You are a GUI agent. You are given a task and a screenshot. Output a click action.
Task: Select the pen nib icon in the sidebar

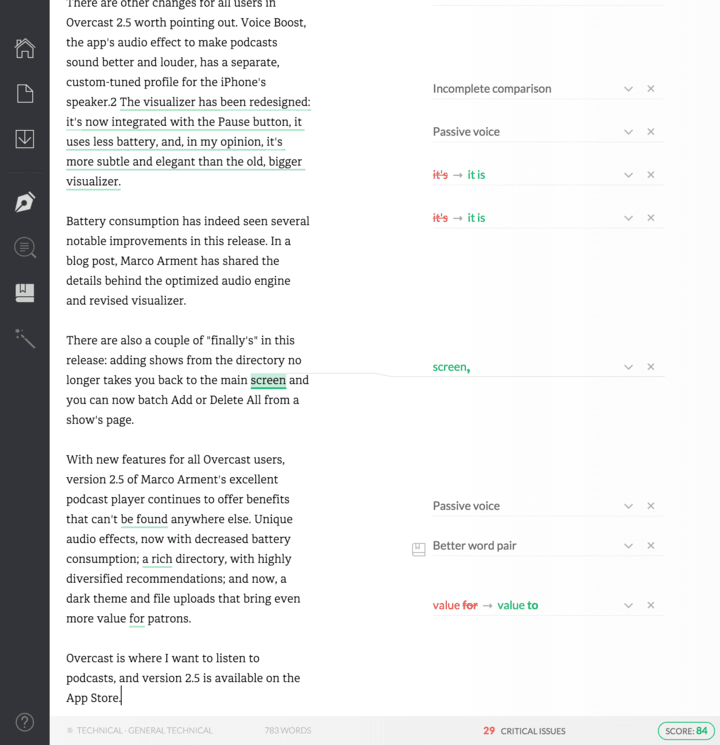25,201
